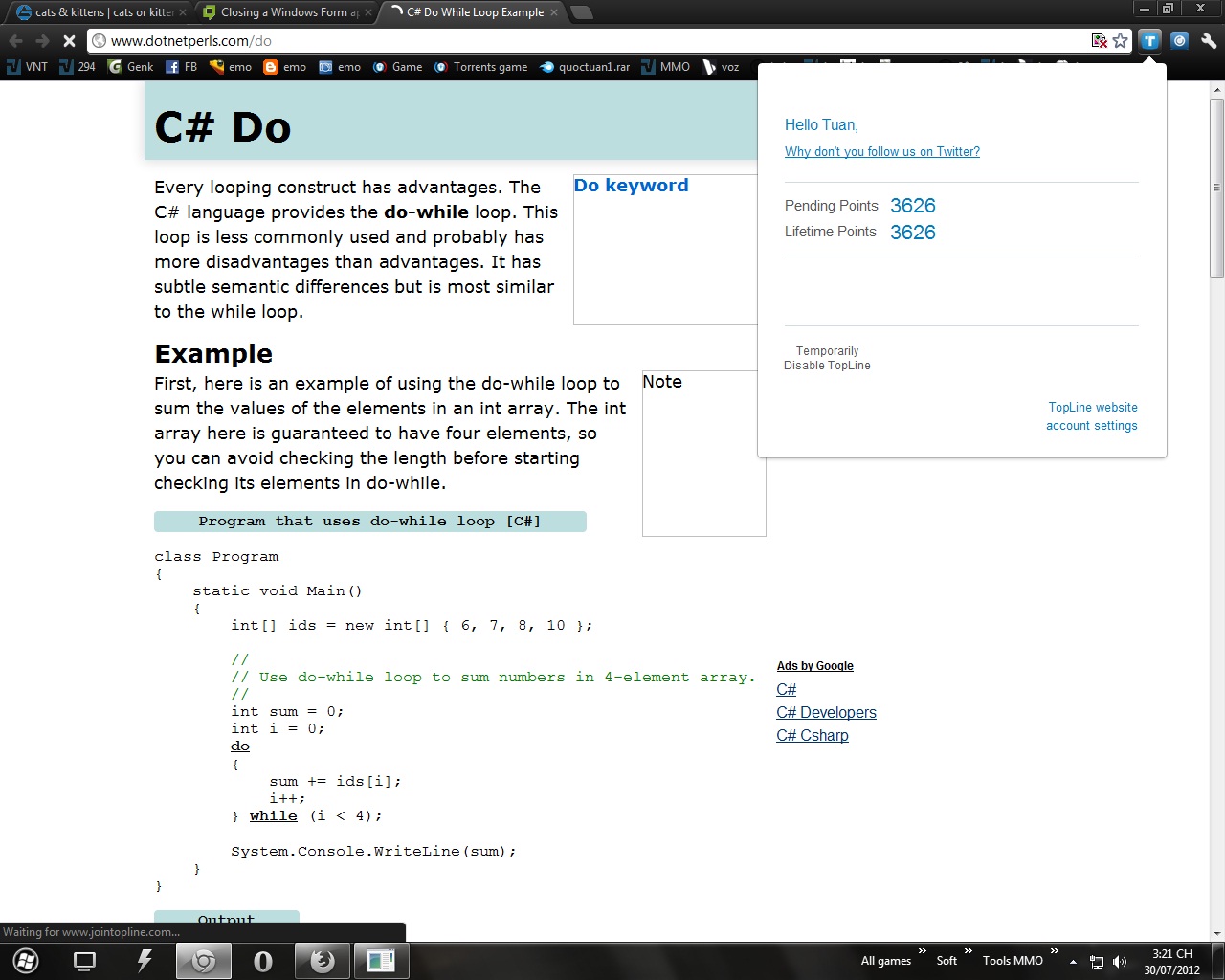The height and width of the screenshot is (980, 1225).
Task: Click the blocked popup icon in address bar
Action: (x=1100, y=41)
